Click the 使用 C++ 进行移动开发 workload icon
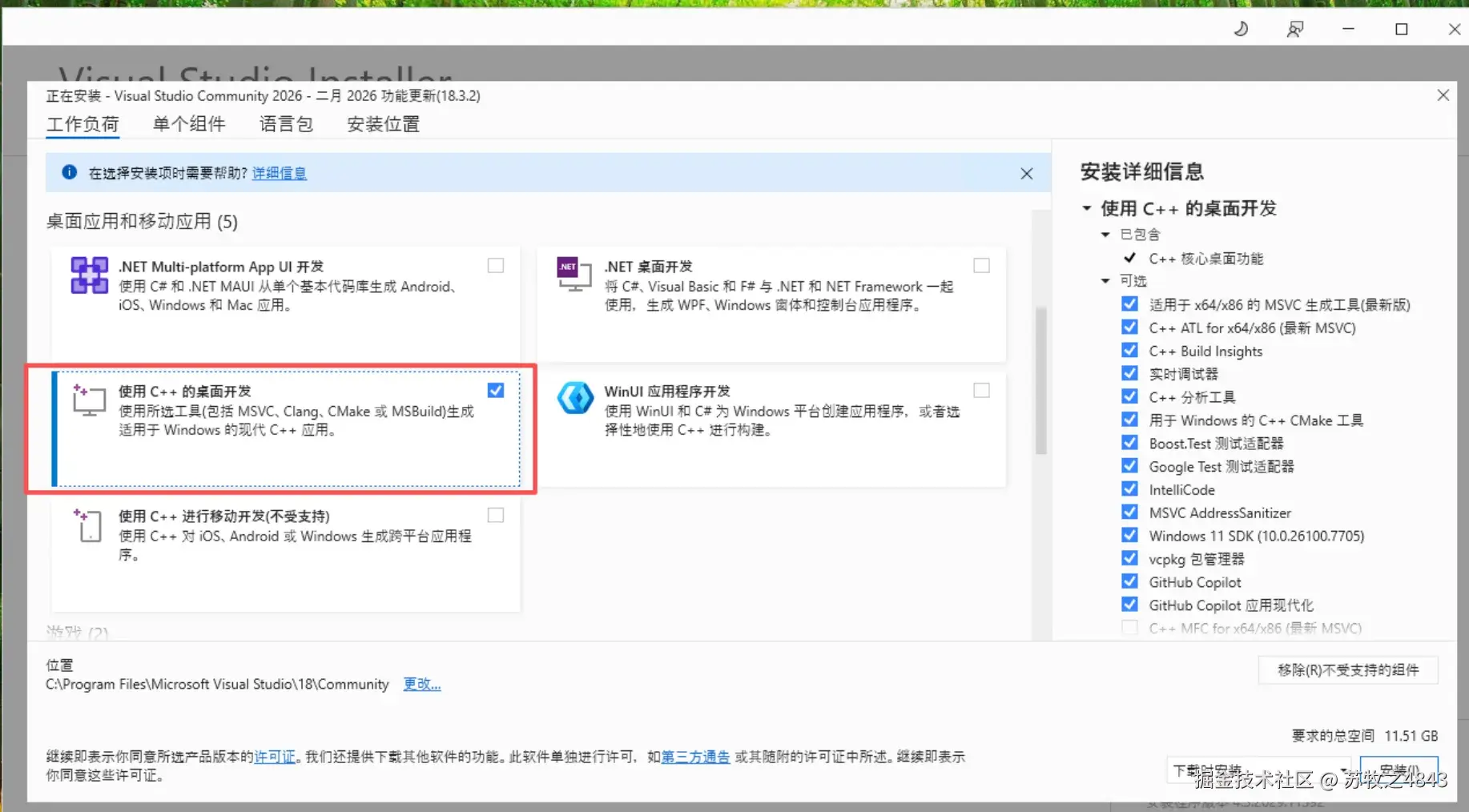The image size is (1469, 812). (87, 525)
